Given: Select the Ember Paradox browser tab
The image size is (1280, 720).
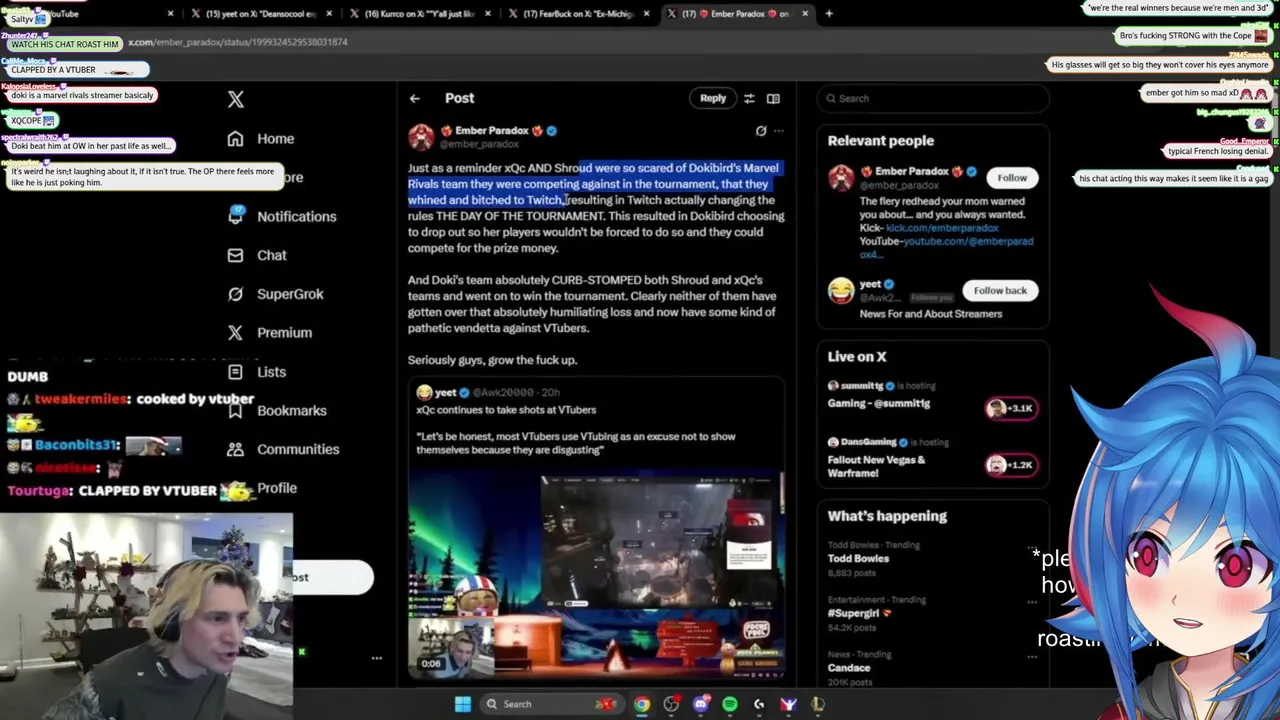Looking at the screenshot, I should pos(736,14).
